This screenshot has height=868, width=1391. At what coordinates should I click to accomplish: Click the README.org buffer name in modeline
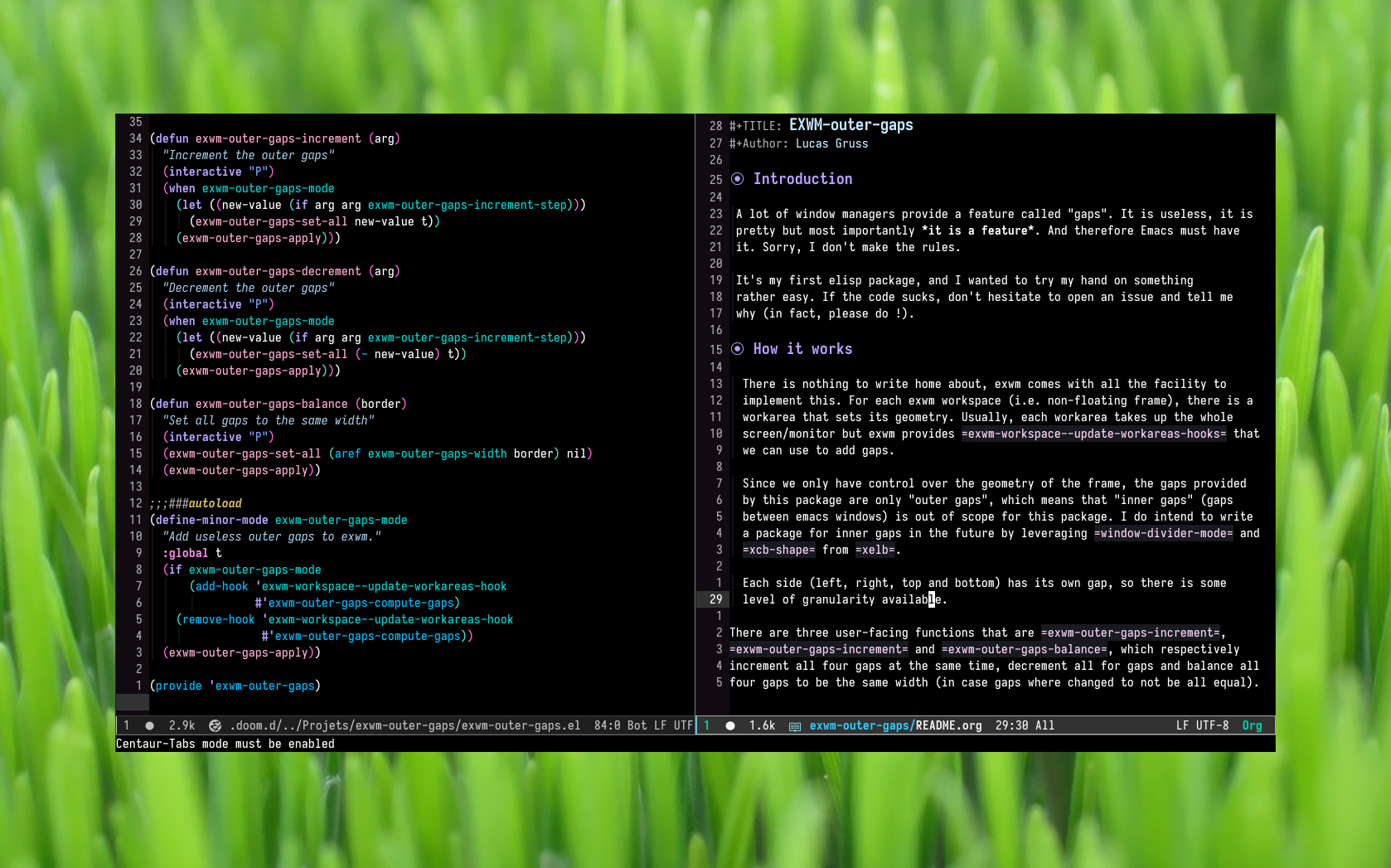(948, 725)
